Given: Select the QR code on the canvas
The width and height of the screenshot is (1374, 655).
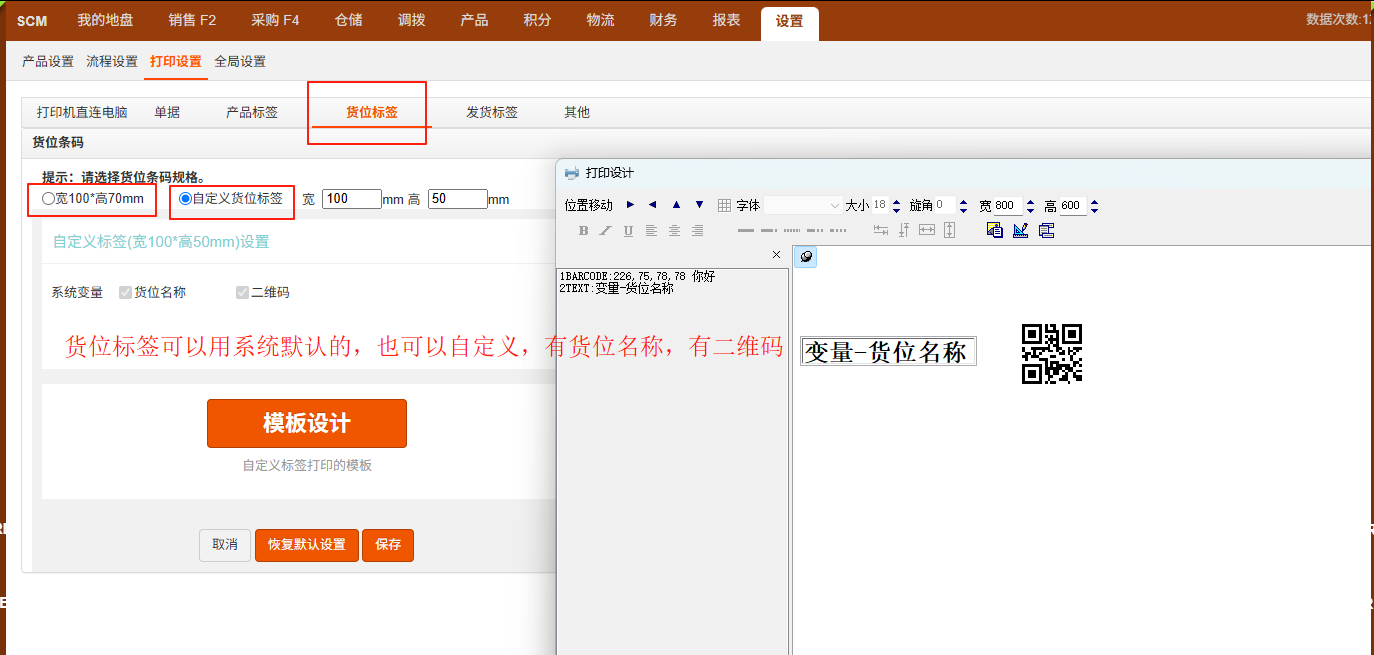Looking at the screenshot, I should 1052,354.
